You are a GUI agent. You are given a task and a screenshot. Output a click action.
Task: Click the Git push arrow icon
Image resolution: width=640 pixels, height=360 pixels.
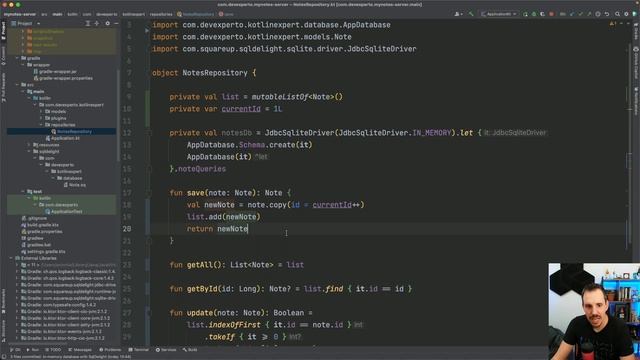click(x=589, y=14)
